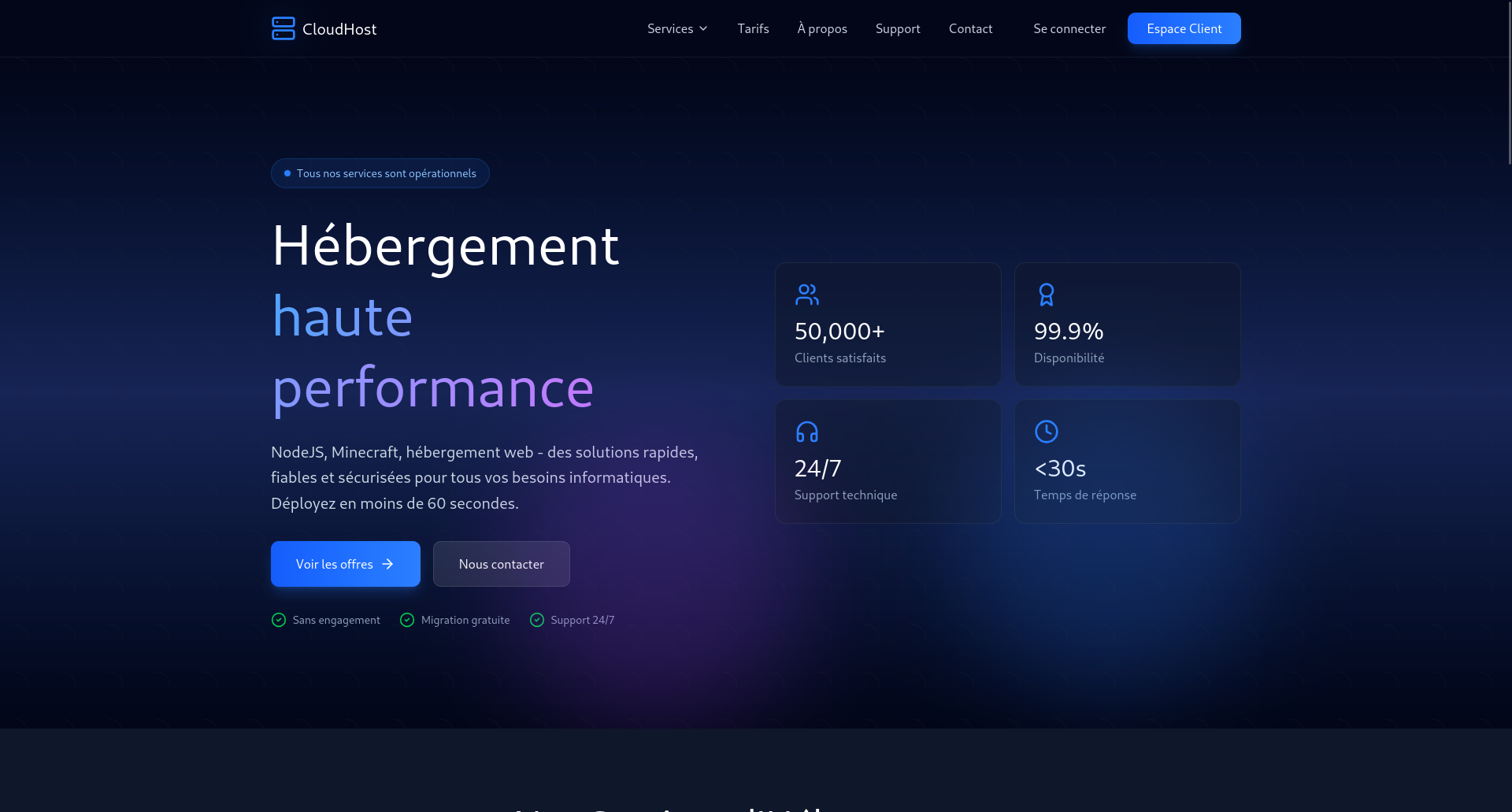Image resolution: width=1512 pixels, height=812 pixels.
Task: Click the headphones icon above 24/7
Action: pos(806,432)
